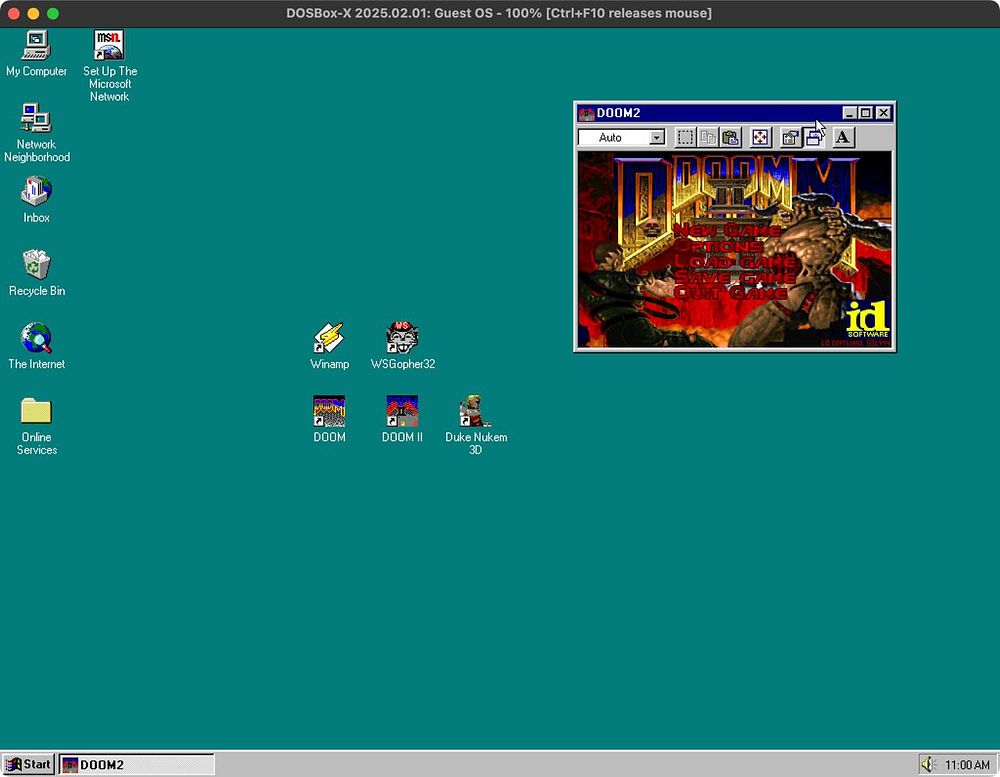The width and height of the screenshot is (1000, 777).
Task: Open the Start menu
Action: point(28,764)
